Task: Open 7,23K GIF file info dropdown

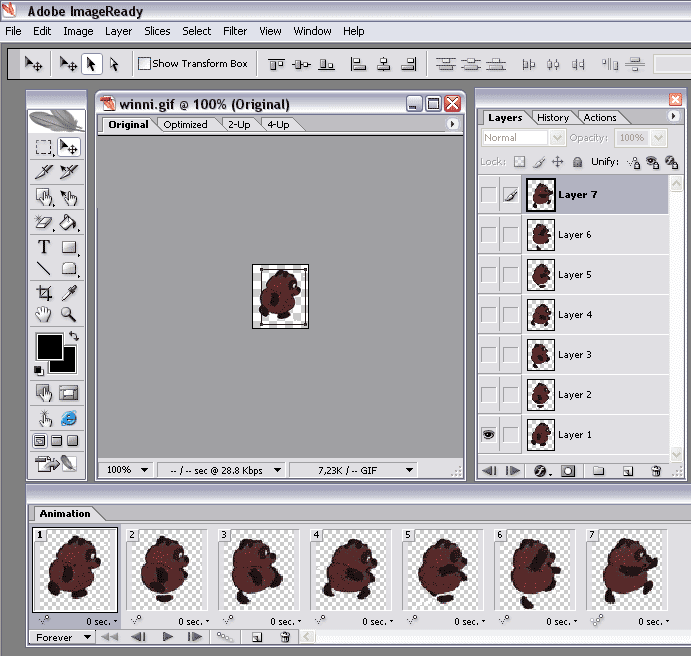Action: click(409, 470)
